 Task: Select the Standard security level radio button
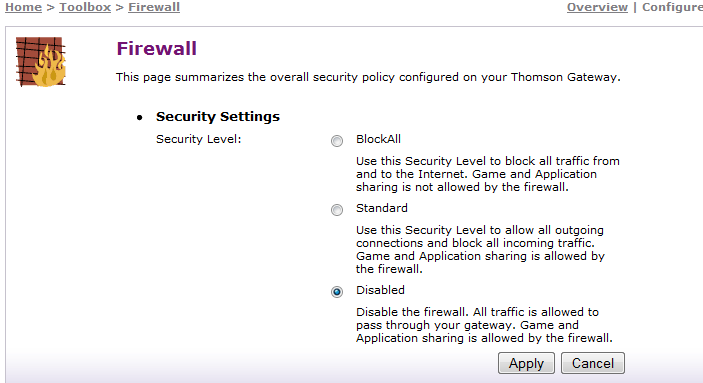pyautogui.click(x=337, y=210)
